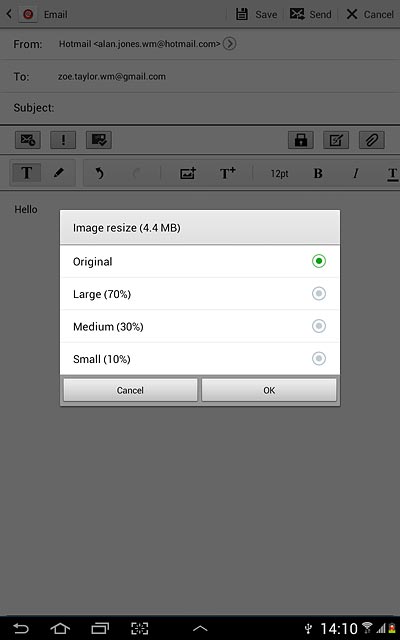Set high priority with exclamation icon

tap(63, 140)
